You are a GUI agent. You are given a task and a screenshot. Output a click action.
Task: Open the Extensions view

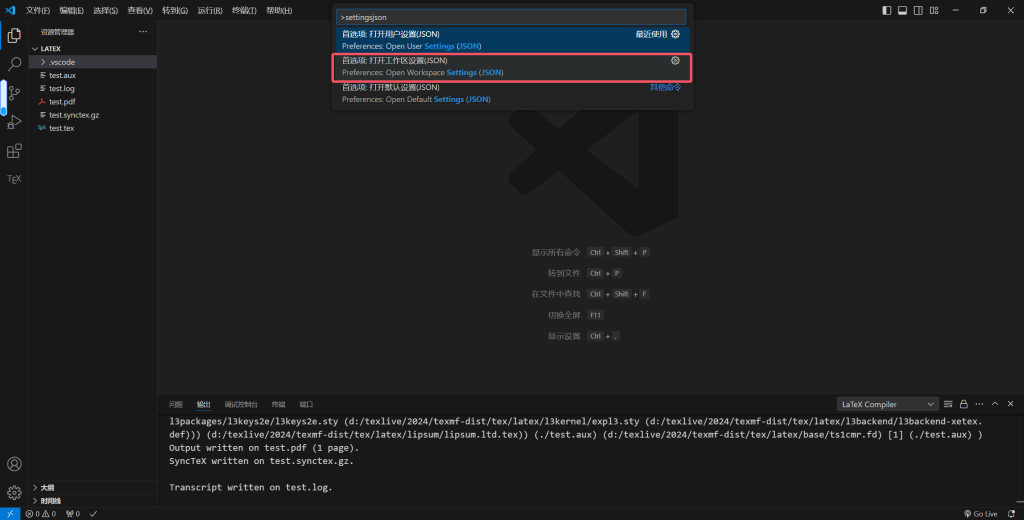point(14,151)
